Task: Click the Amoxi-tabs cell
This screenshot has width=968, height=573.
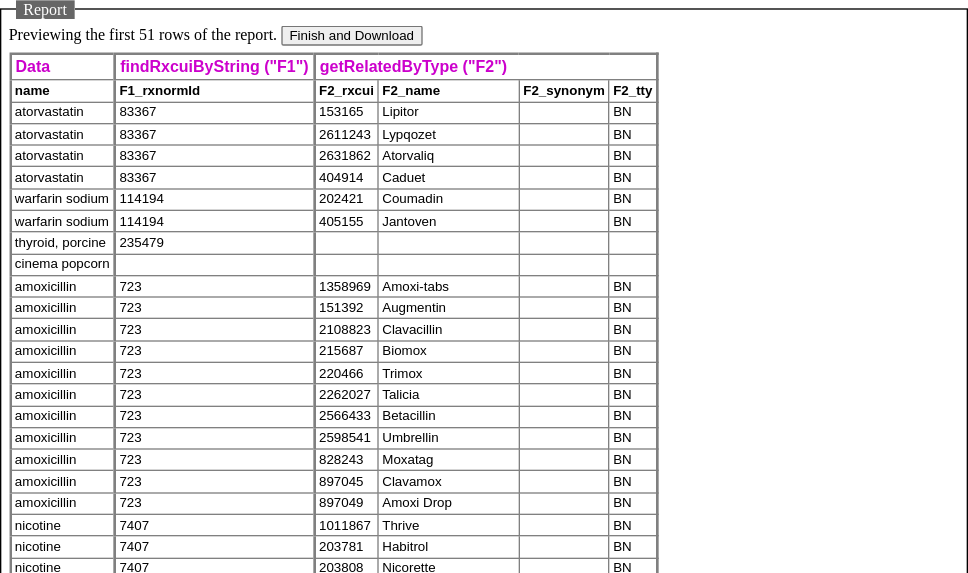Action: point(449,286)
